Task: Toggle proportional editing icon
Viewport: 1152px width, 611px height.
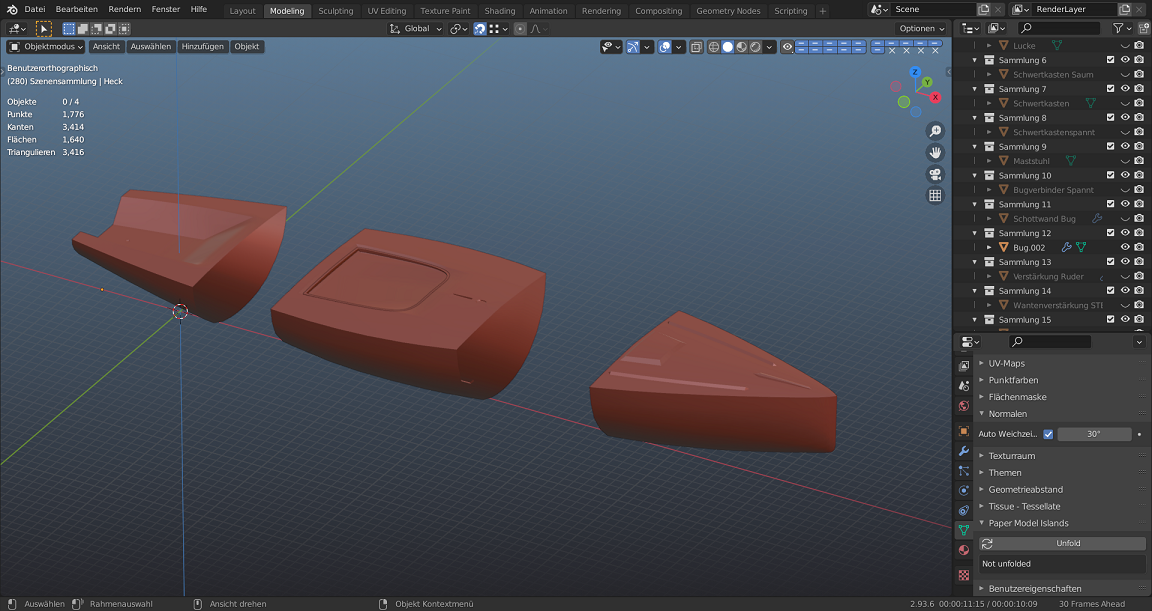Action: click(520, 29)
